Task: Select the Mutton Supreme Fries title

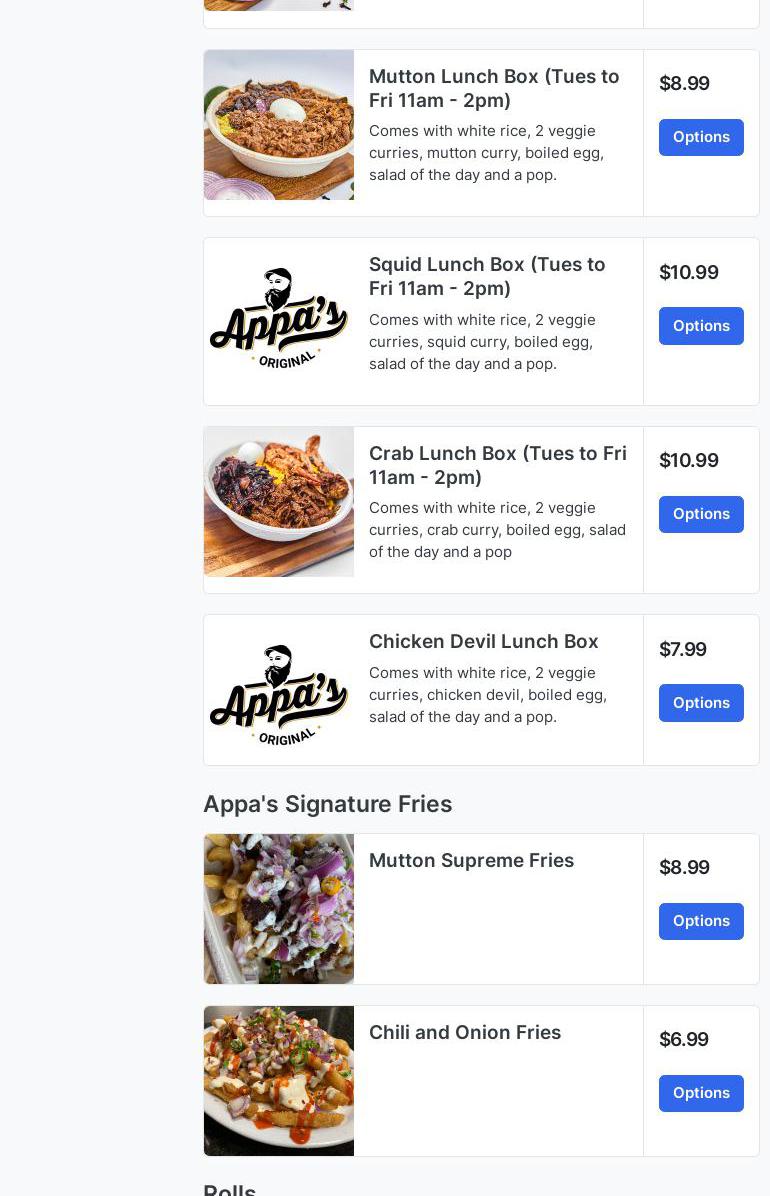Action: click(x=471, y=860)
